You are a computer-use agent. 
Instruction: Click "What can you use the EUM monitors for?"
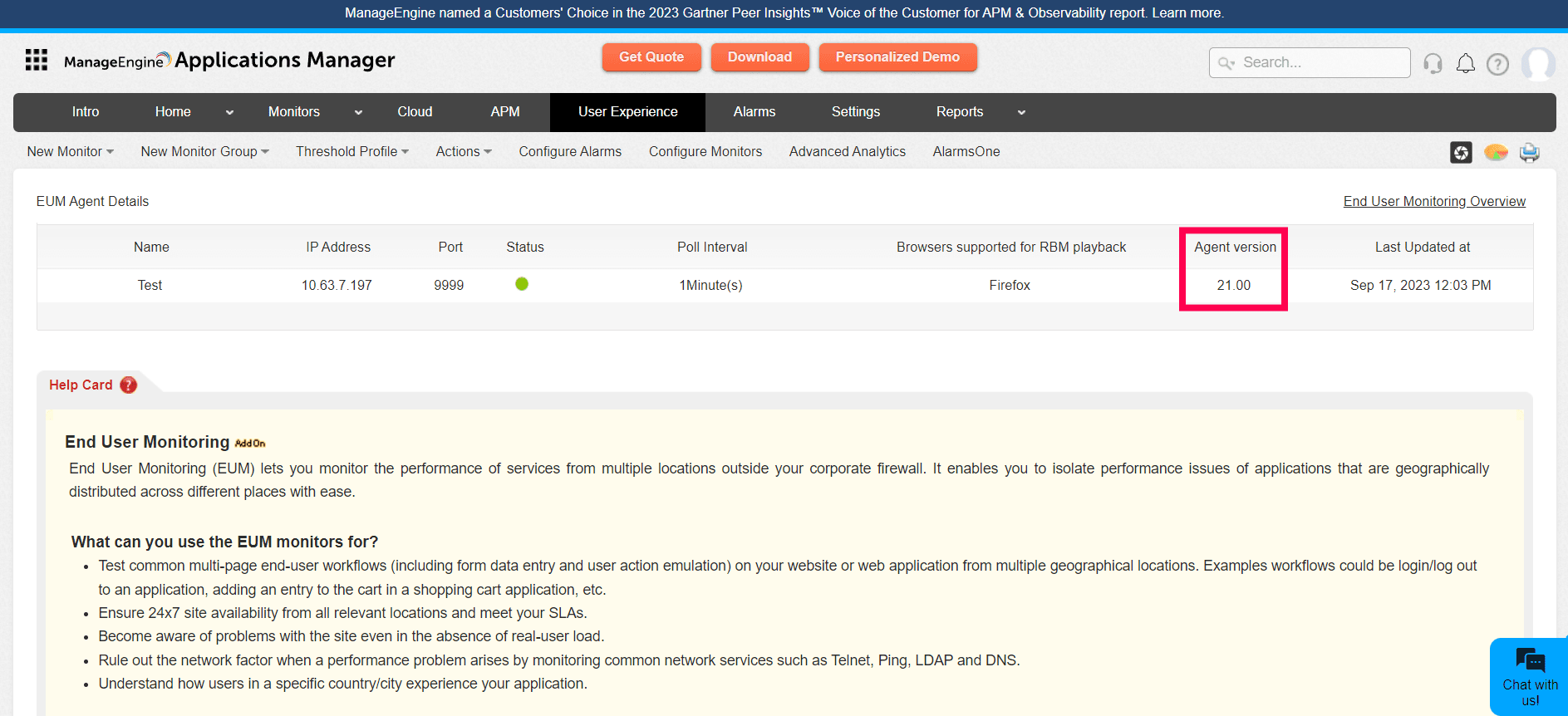224,542
